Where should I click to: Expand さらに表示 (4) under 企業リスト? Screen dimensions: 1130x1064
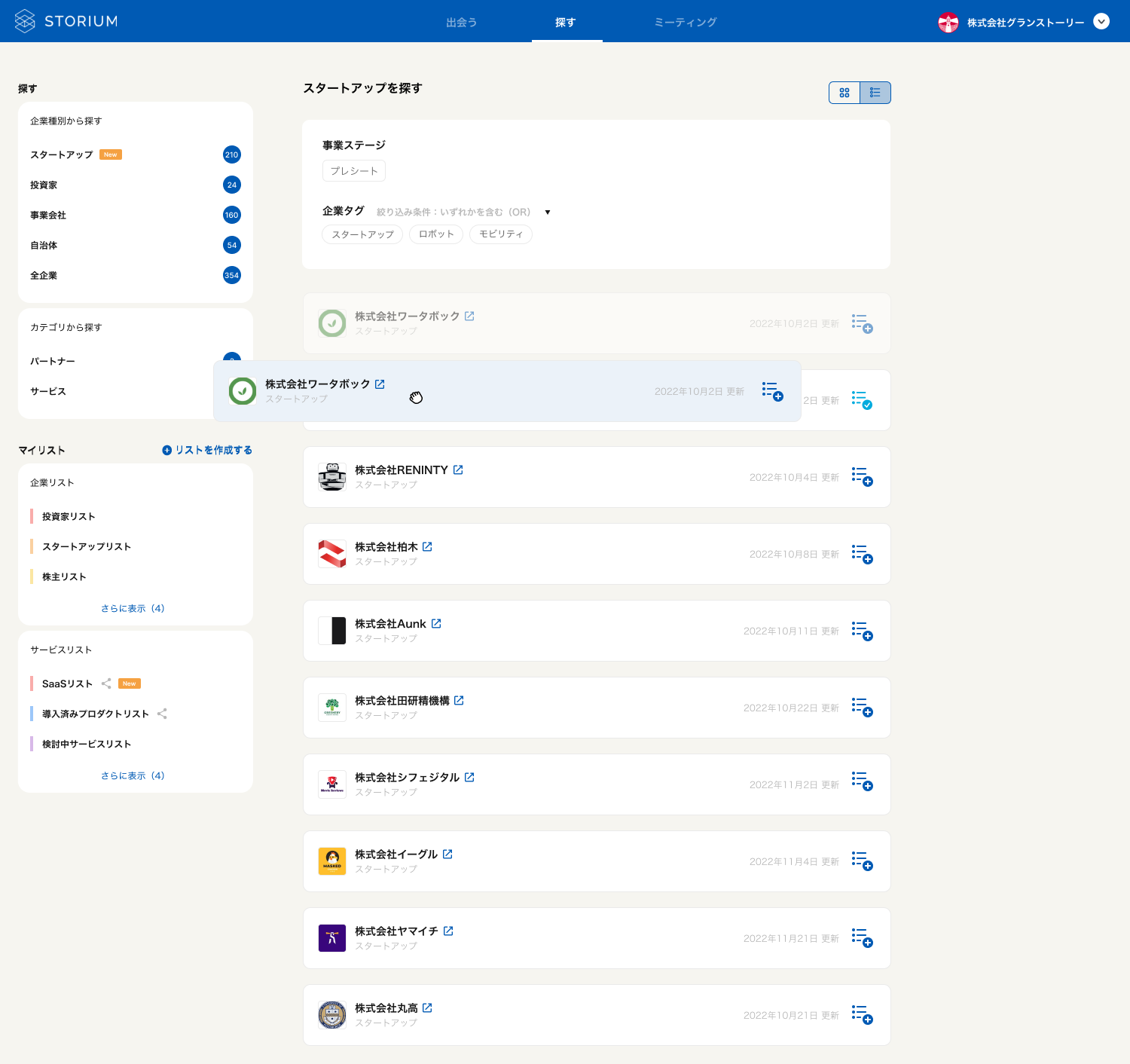click(x=133, y=608)
